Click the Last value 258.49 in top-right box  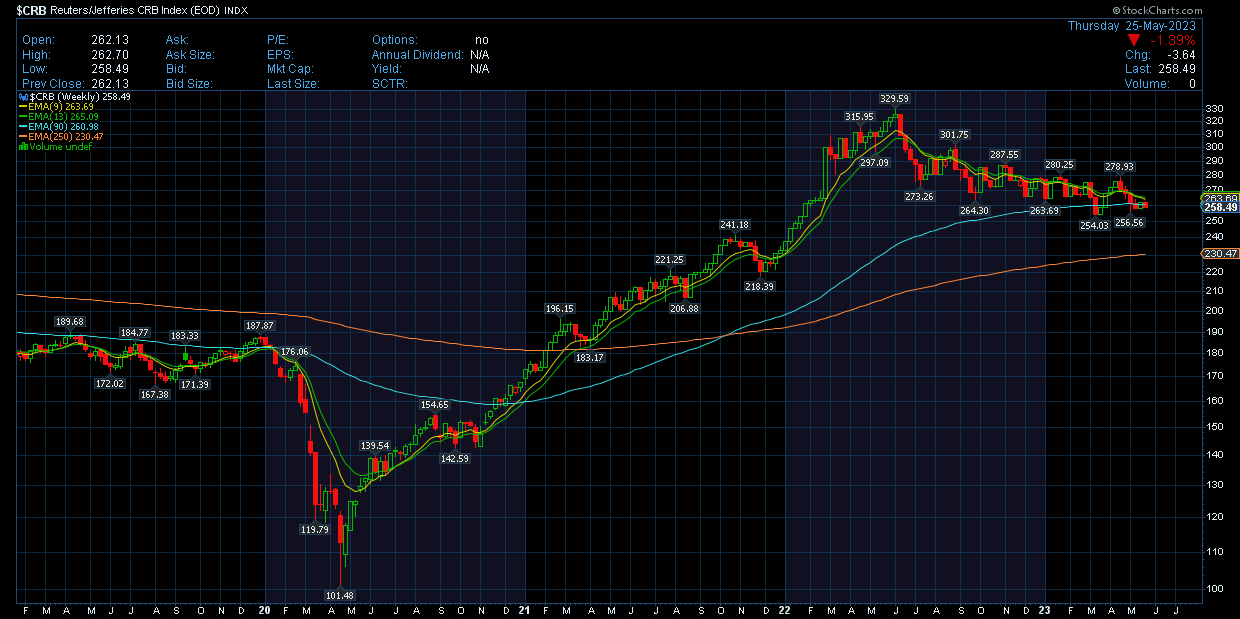(x=1177, y=69)
